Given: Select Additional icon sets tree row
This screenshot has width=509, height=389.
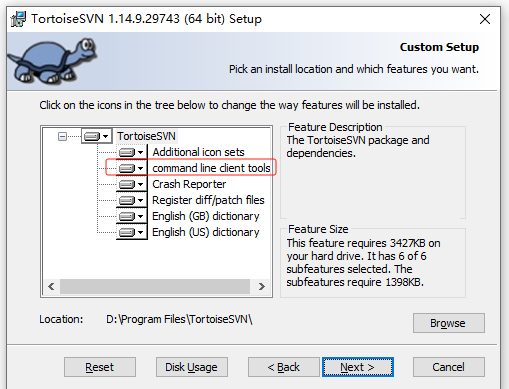Looking at the screenshot, I should click(198, 152).
